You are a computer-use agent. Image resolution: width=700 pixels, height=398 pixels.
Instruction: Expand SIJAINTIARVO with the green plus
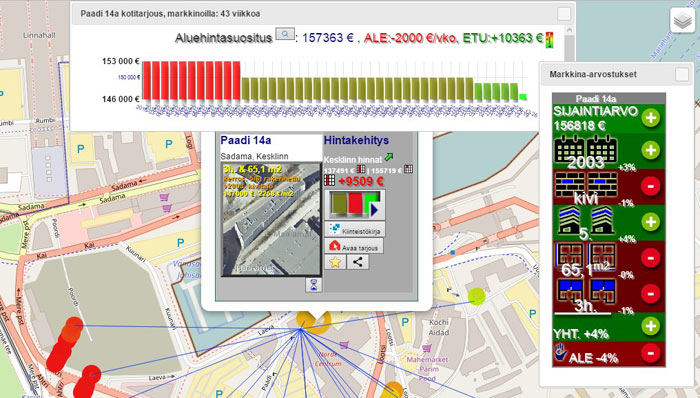tap(650, 117)
